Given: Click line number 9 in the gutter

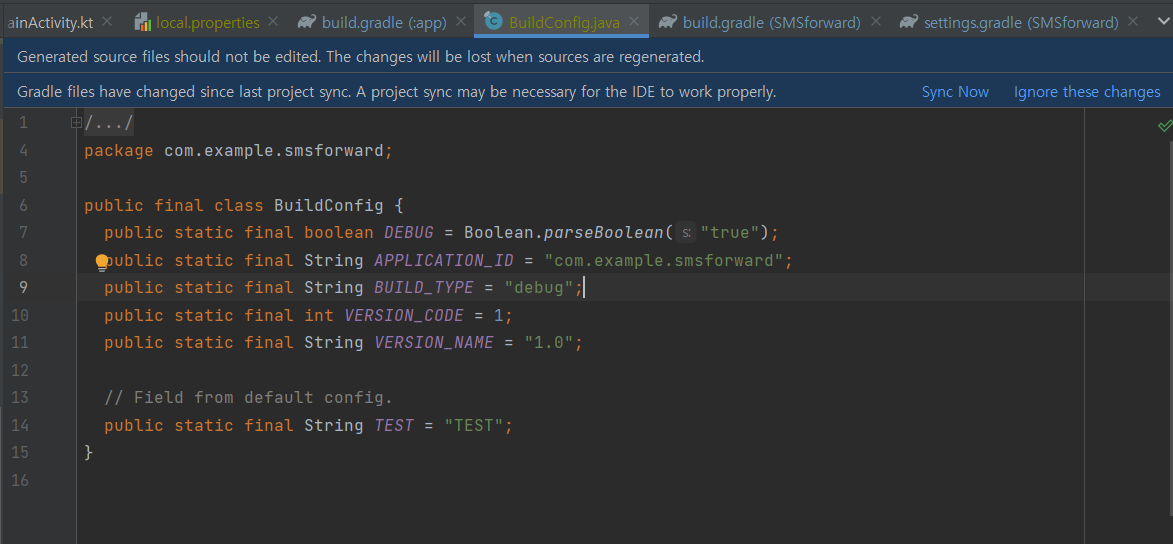Looking at the screenshot, I should (23, 287).
